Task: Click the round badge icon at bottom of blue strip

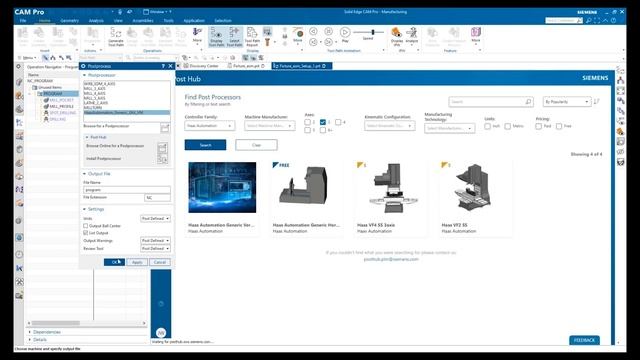Action: [161, 333]
